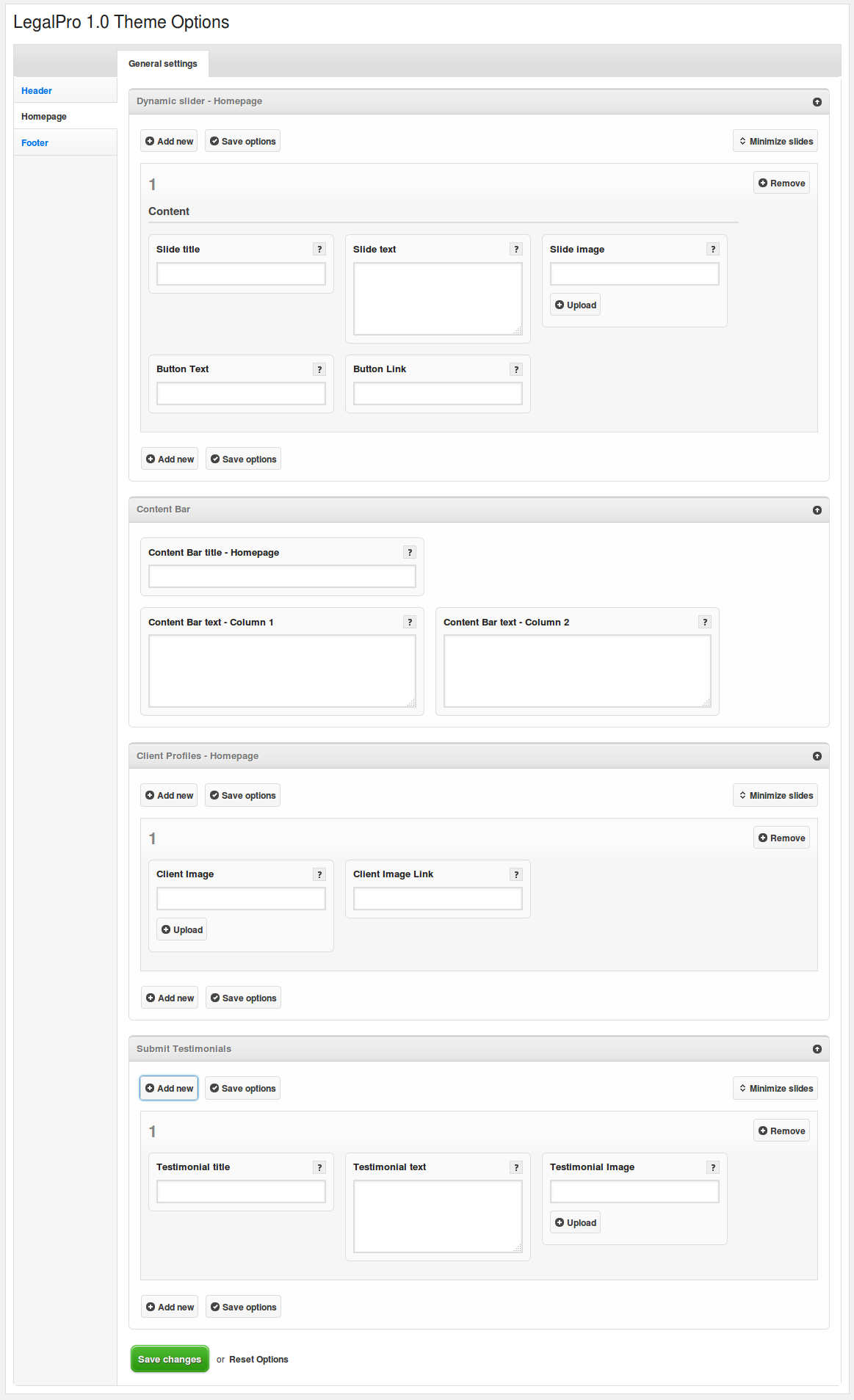
Task: Click the help icon next to Button Link
Action: (x=516, y=369)
